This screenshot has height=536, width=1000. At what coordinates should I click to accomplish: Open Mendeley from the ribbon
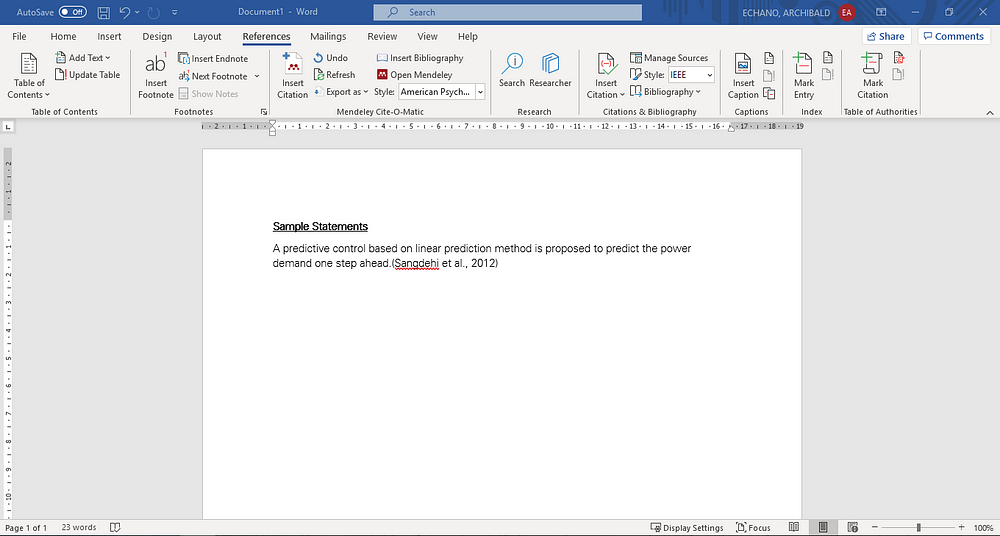(x=414, y=75)
